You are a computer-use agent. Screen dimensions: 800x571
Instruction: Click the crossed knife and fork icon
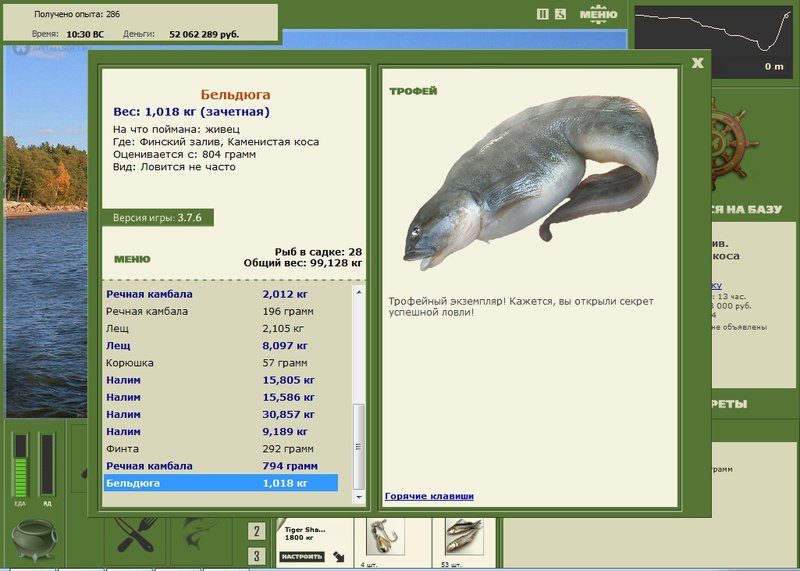(136, 534)
